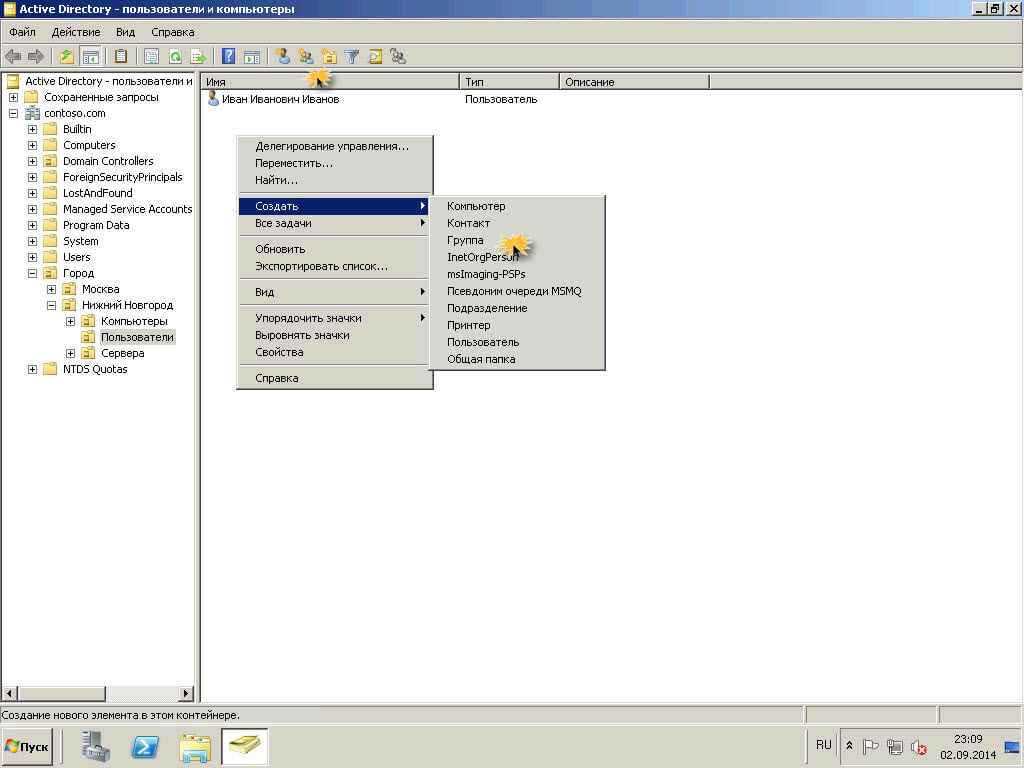Click the Create new group toolbar icon
The width and height of the screenshot is (1024, 768).
tap(306, 57)
